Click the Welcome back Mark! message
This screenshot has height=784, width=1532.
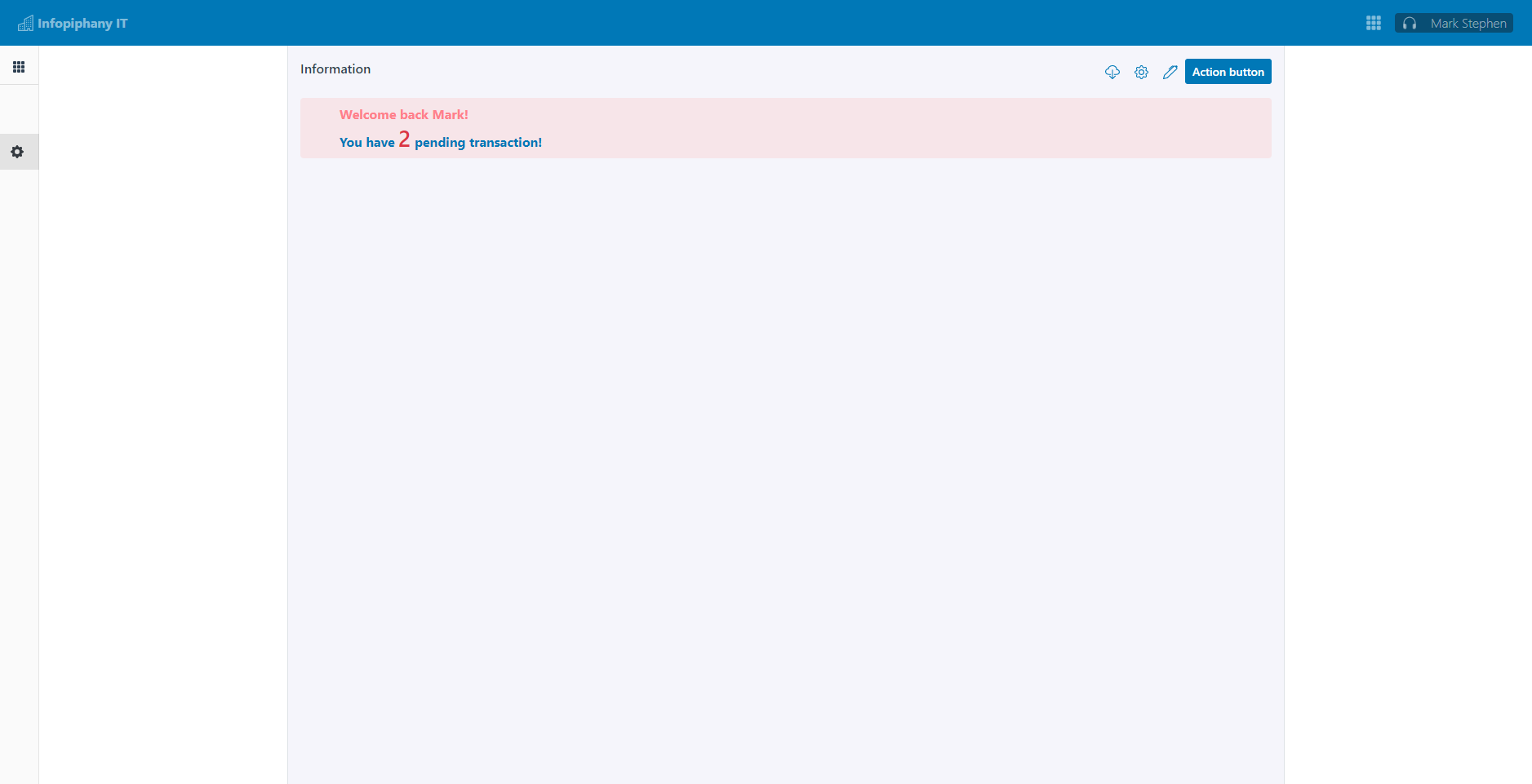[x=403, y=115]
